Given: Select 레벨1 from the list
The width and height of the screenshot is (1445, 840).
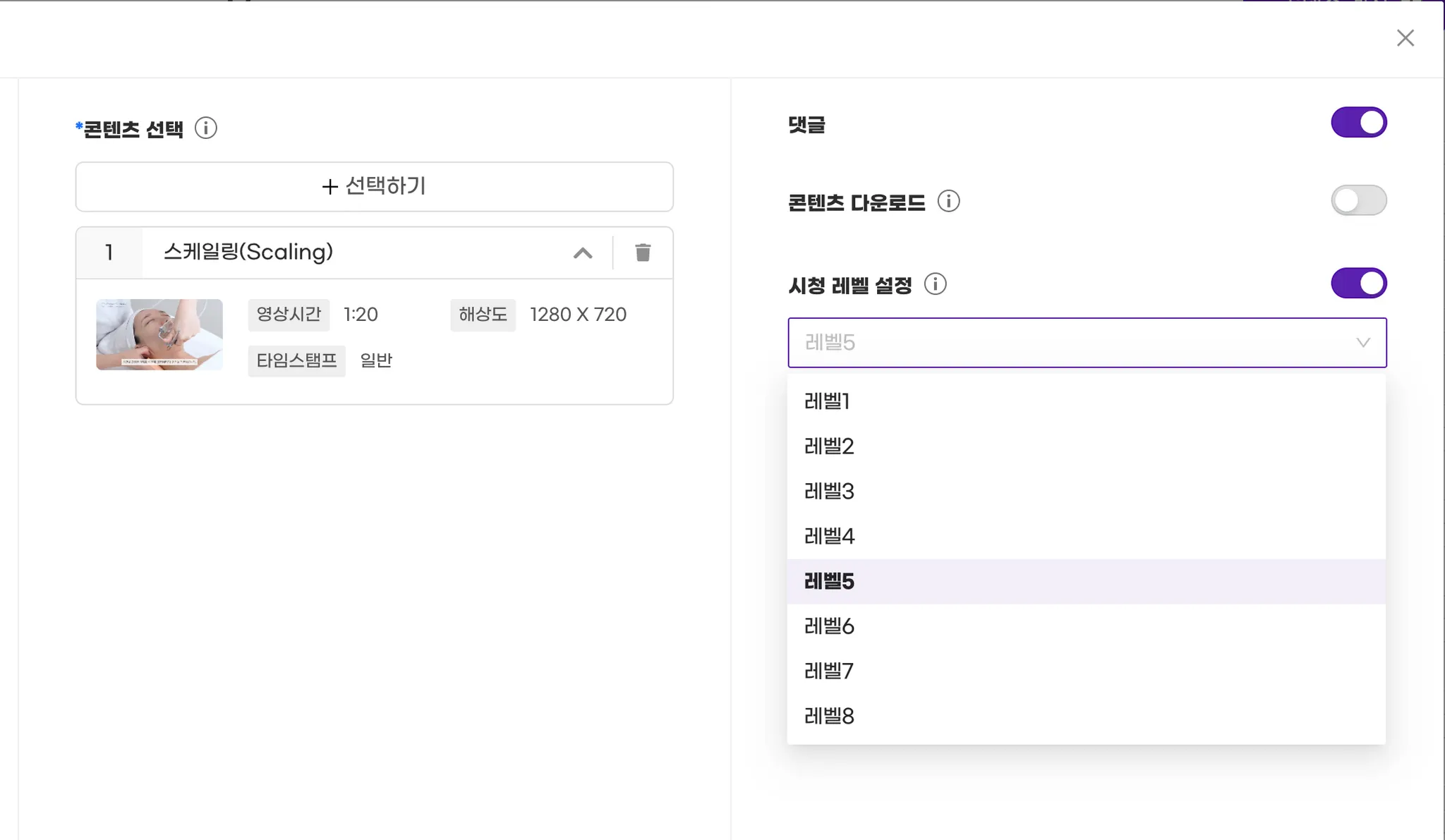Looking at the screenshot, I should [x=828, y=401].
